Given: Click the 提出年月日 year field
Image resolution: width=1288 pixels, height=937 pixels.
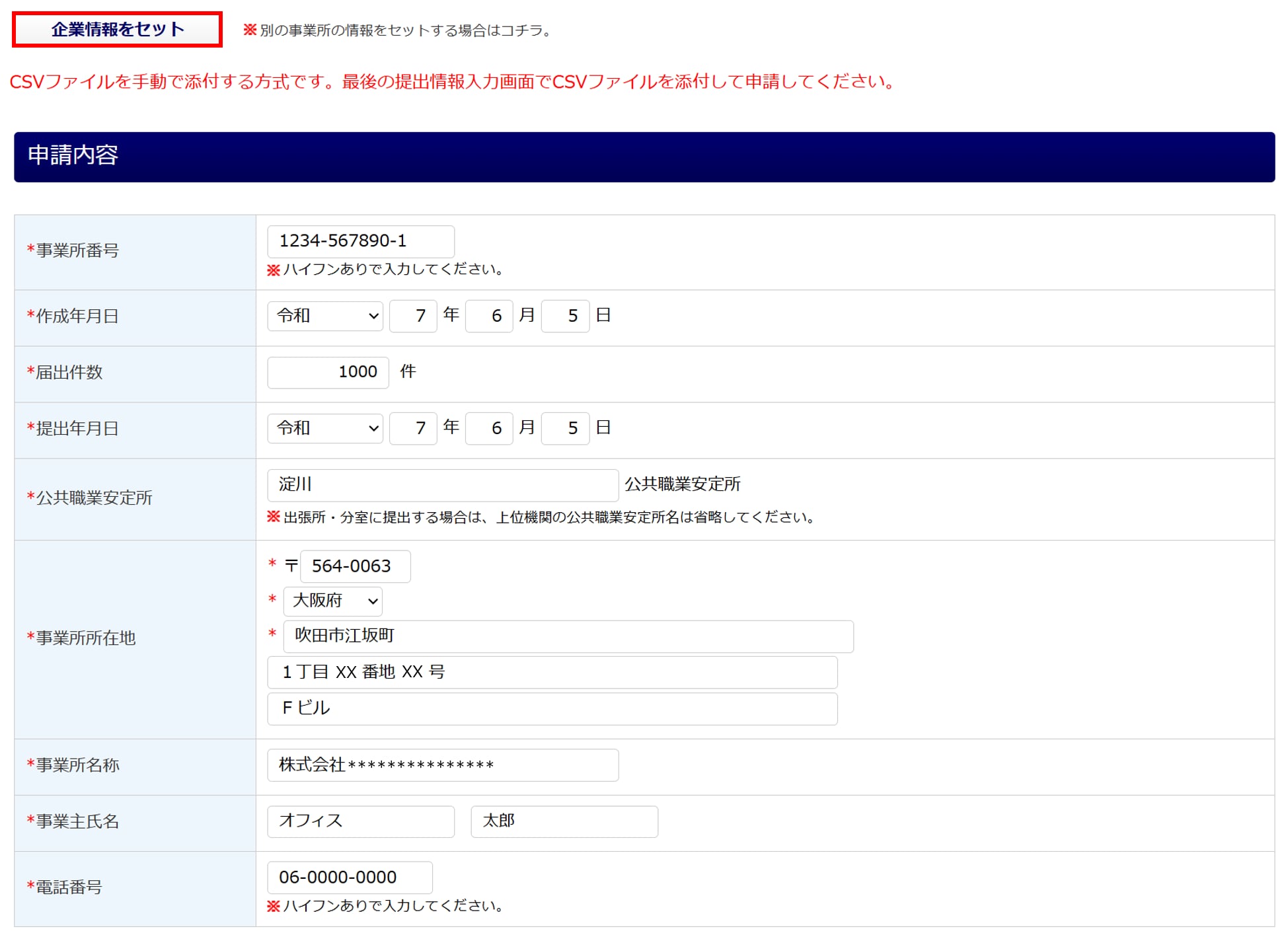Looking at the screenshot, I should (413, 428).
